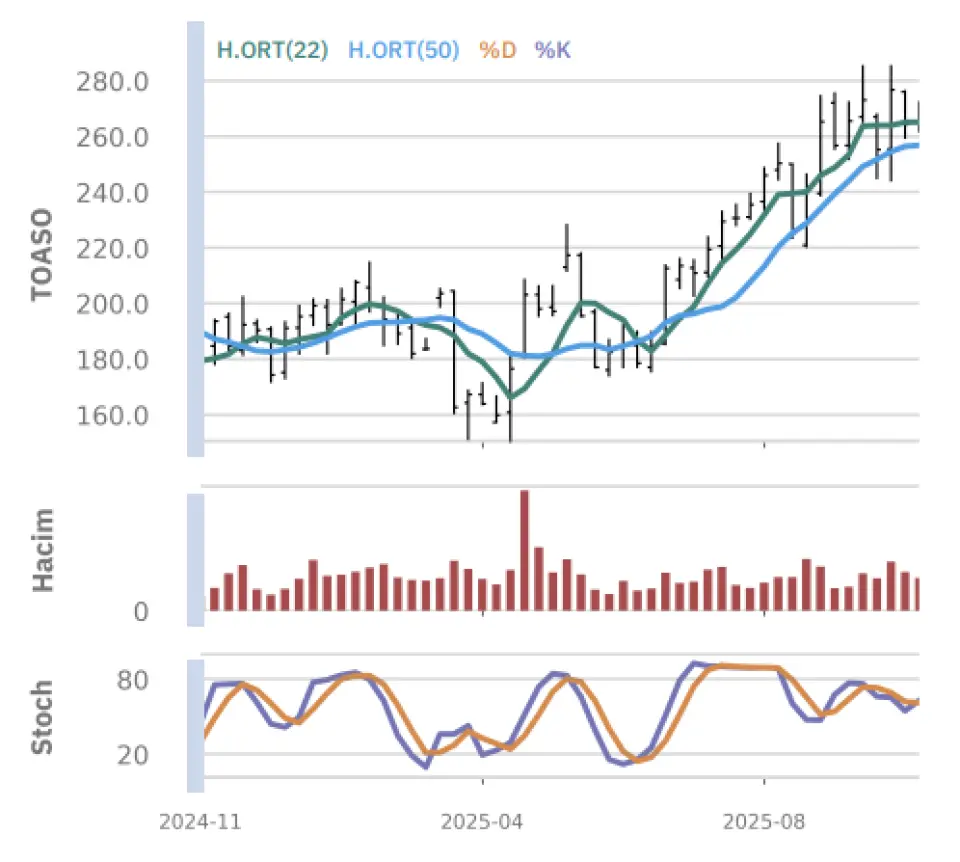Toggle the H.ORT(50) legend entry

click(403, 50)
